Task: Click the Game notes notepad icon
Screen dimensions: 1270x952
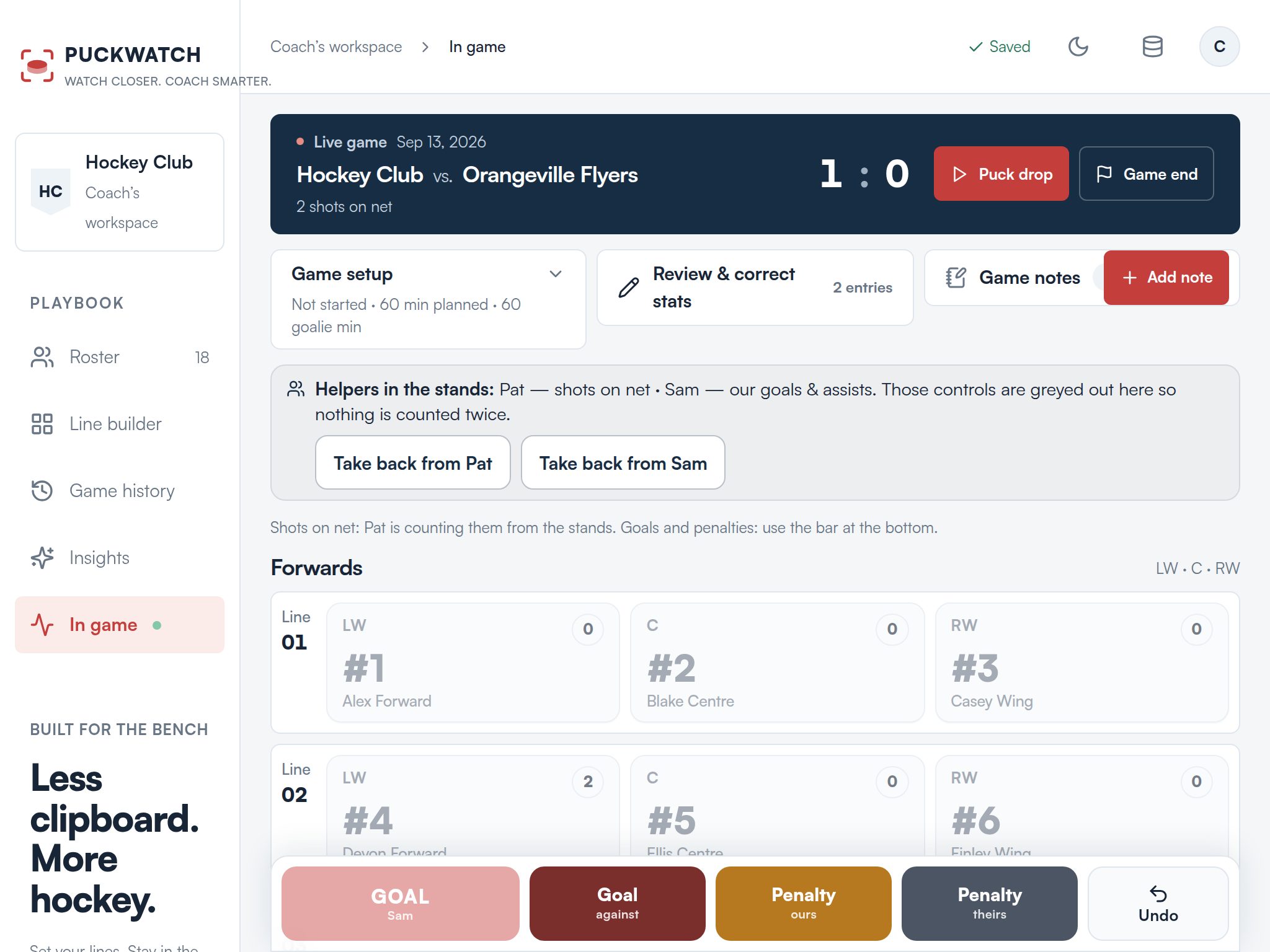Action: tap(956, 278)
